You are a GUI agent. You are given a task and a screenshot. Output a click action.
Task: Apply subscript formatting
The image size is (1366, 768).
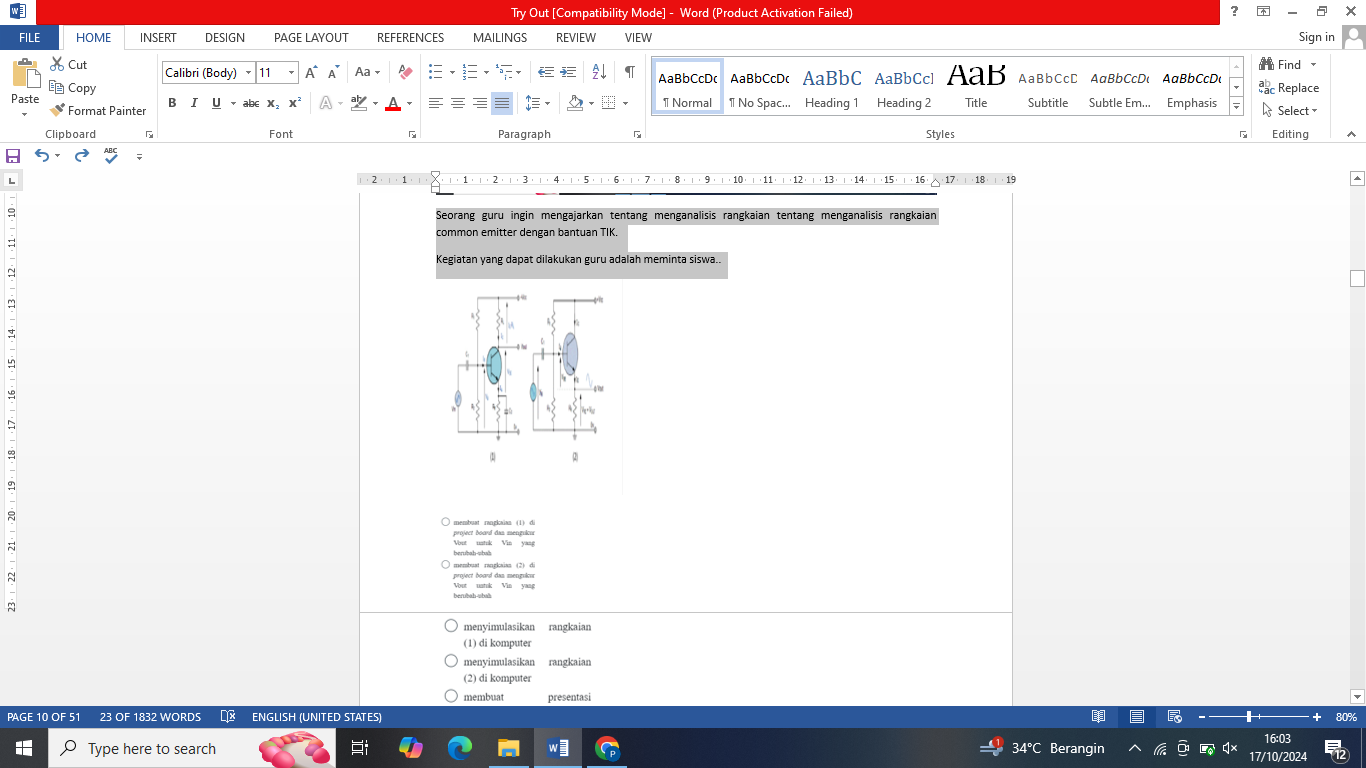click(274, 103)
